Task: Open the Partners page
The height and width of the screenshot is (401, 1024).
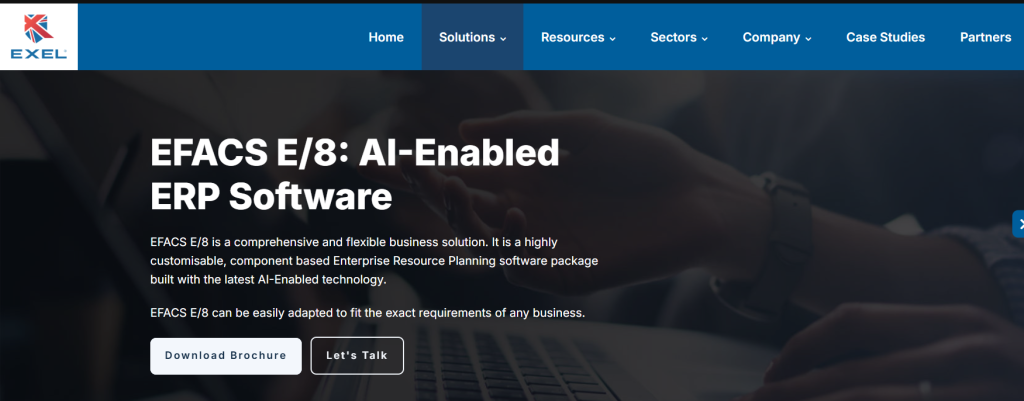Action: click(x=985, y=37)
